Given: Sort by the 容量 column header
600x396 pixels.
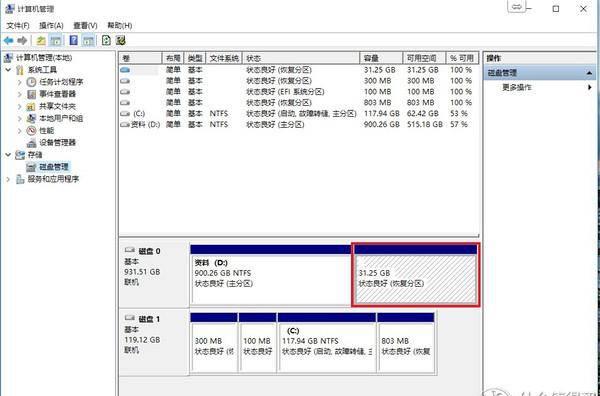Looking at the screenshot, I should click(382, 58).
